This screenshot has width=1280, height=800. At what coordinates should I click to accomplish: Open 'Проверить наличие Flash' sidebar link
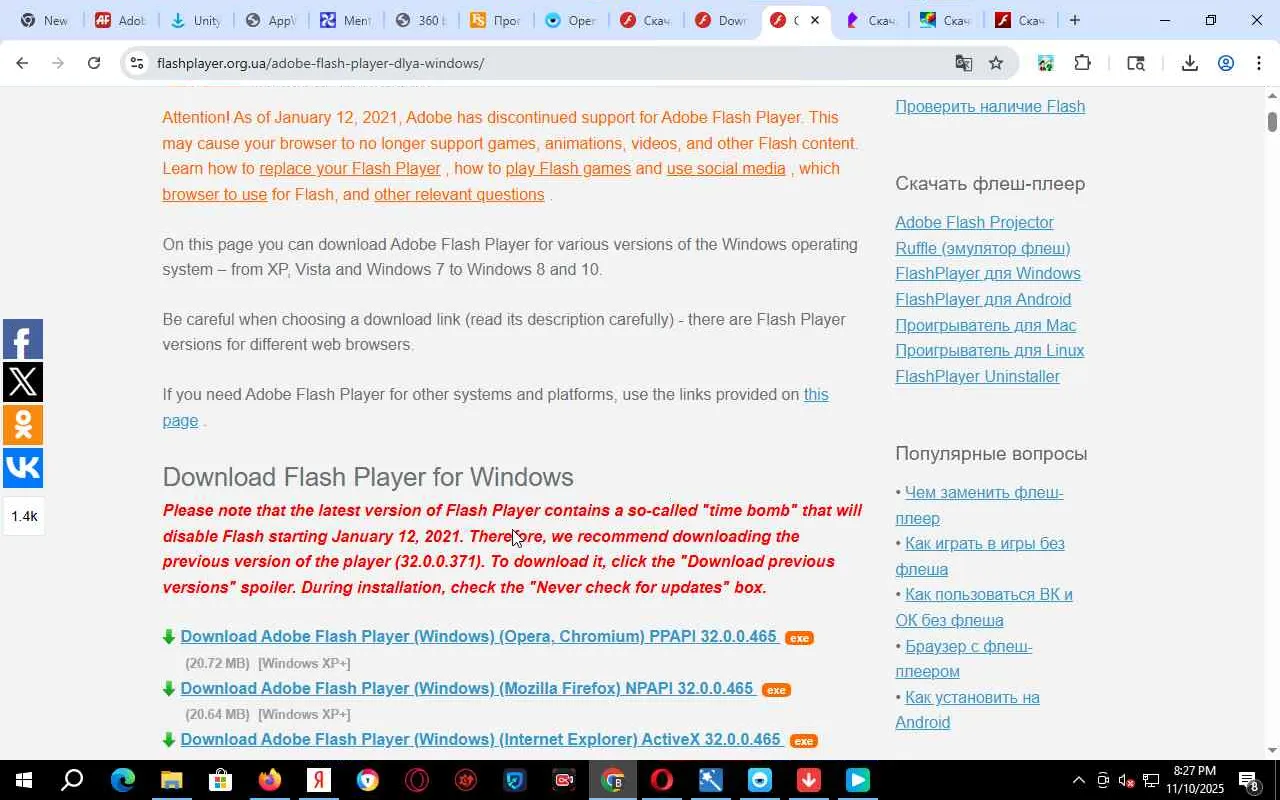[990, 107]
